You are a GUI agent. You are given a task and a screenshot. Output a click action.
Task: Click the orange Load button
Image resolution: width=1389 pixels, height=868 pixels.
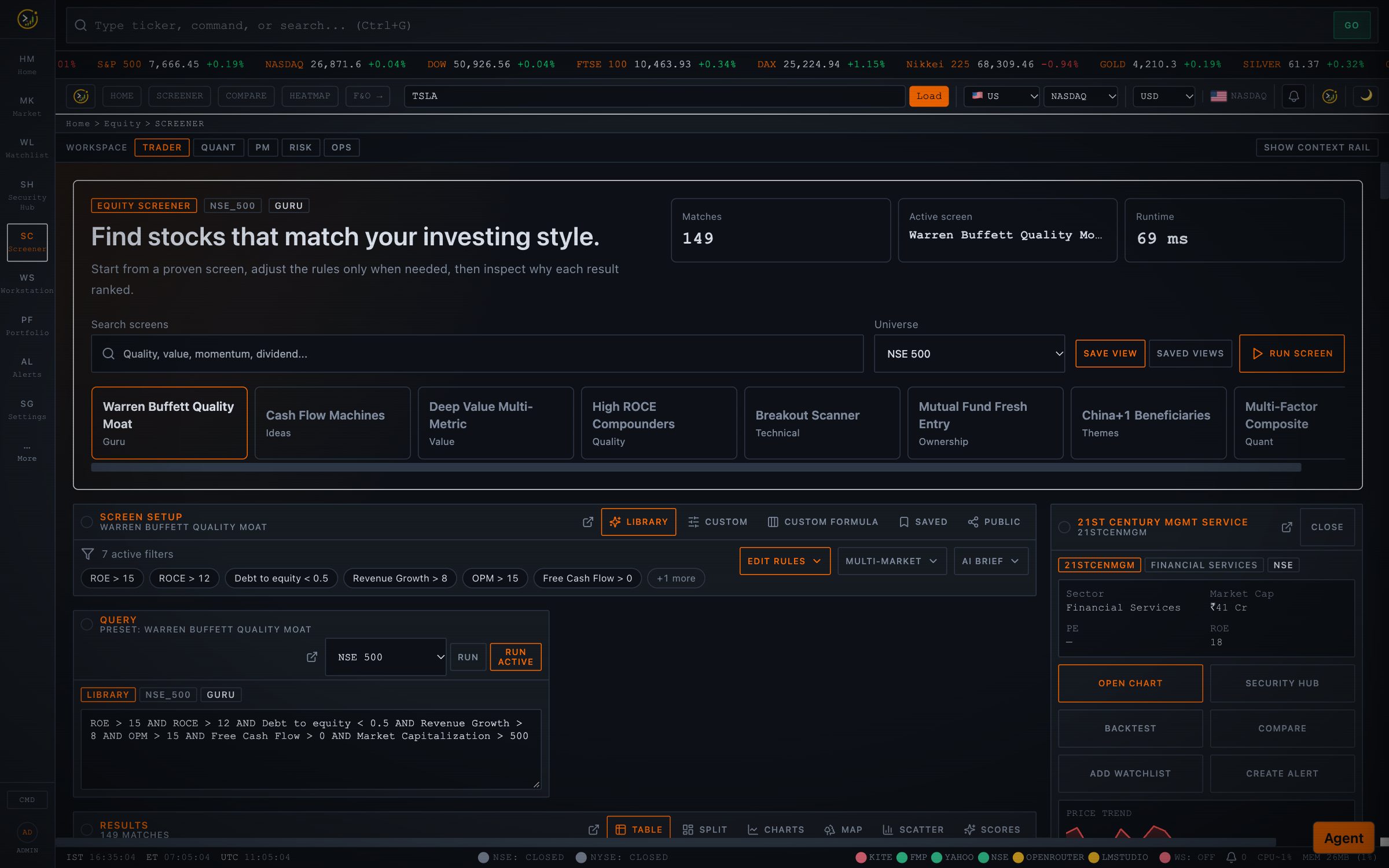point(929,96)
